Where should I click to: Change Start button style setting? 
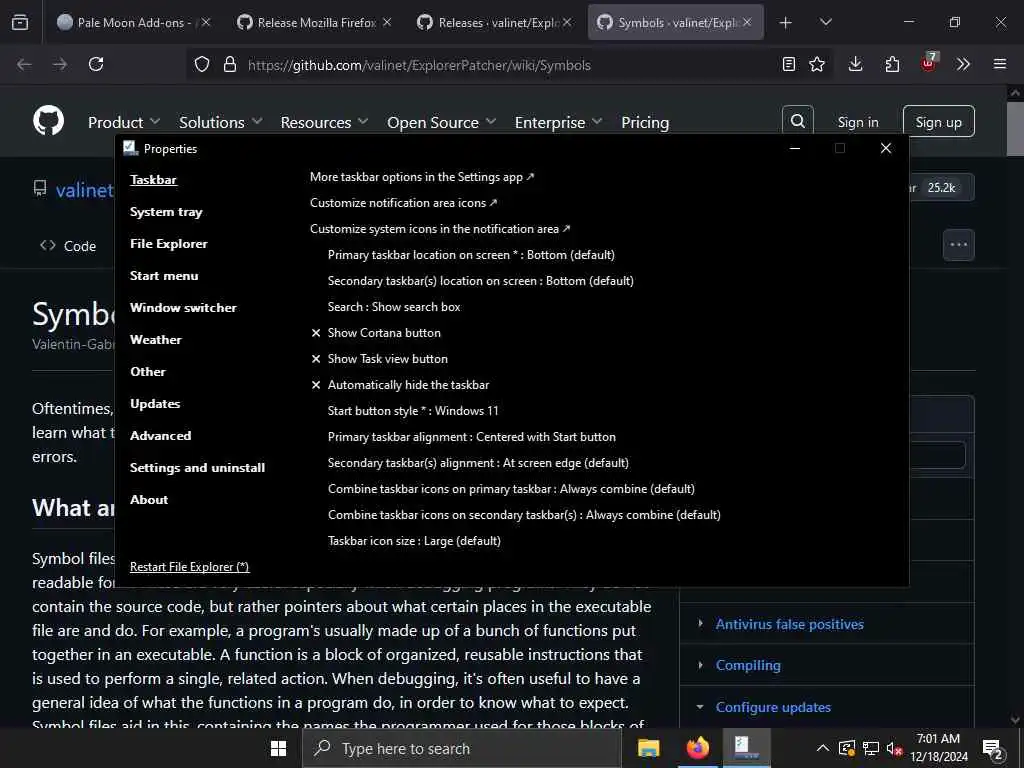[413, 411]
